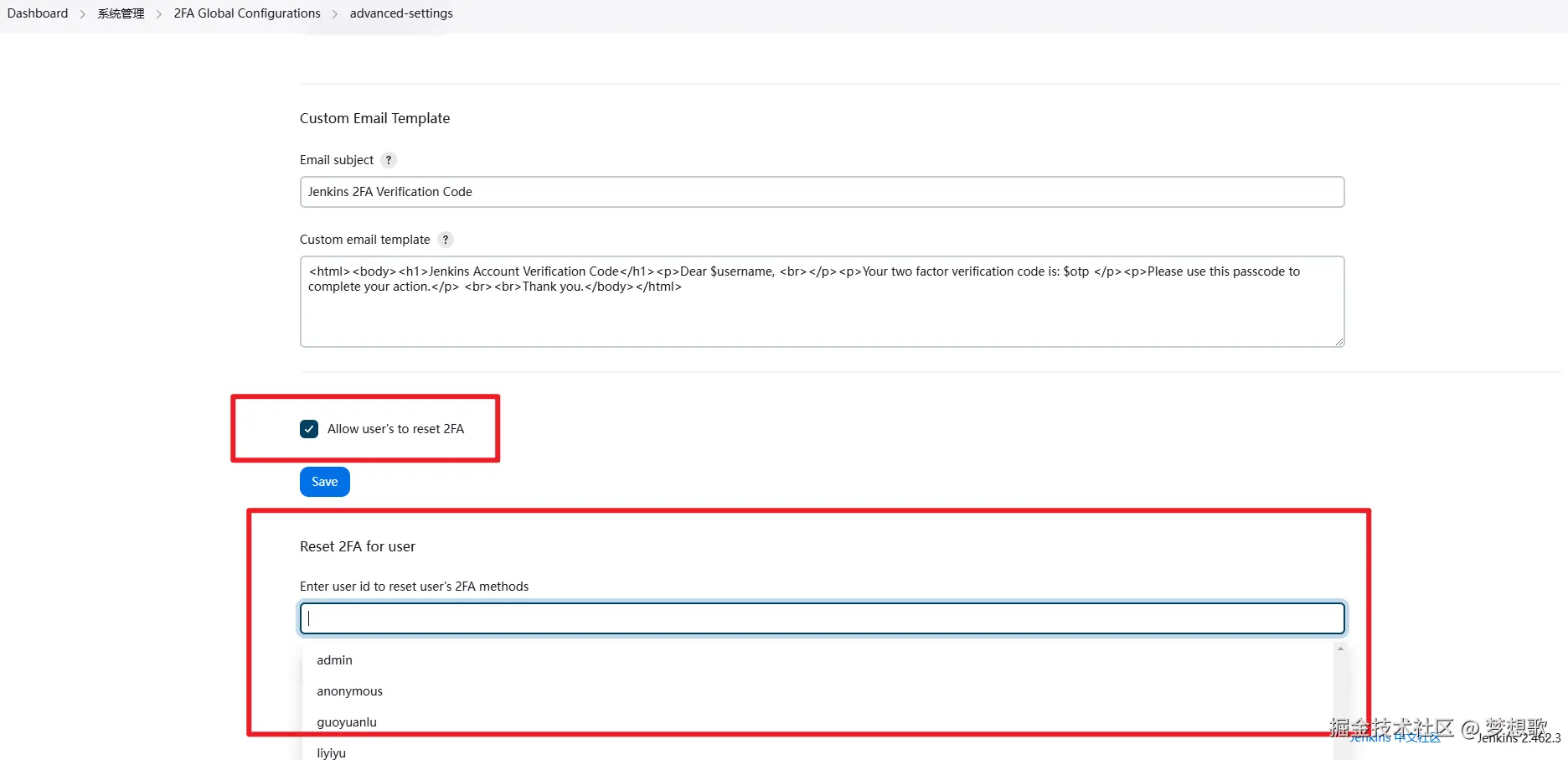This screenshot has height=760, width=1568.
Task: Select admin from user suggestions
Action: point(818,660)
